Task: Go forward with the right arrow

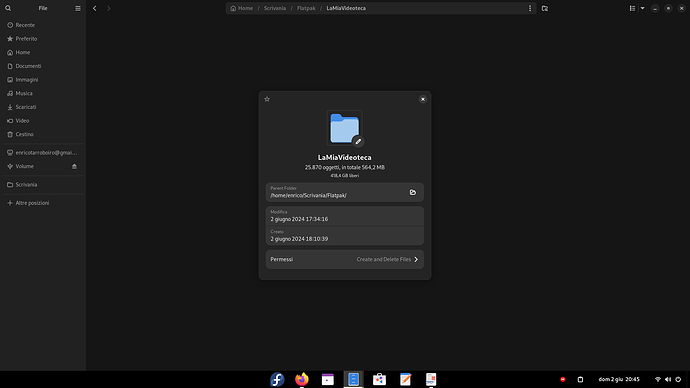Action: 109,8
